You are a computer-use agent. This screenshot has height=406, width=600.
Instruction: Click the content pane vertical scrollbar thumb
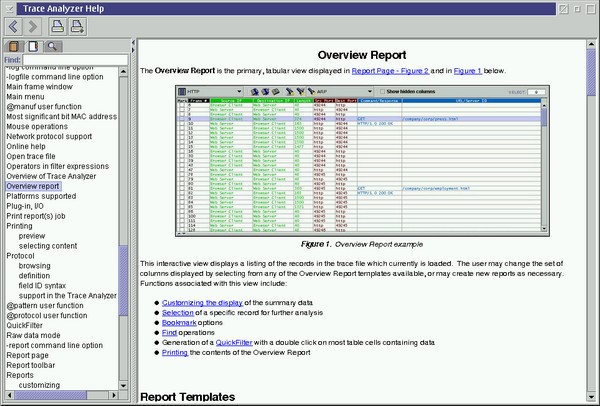591,72
